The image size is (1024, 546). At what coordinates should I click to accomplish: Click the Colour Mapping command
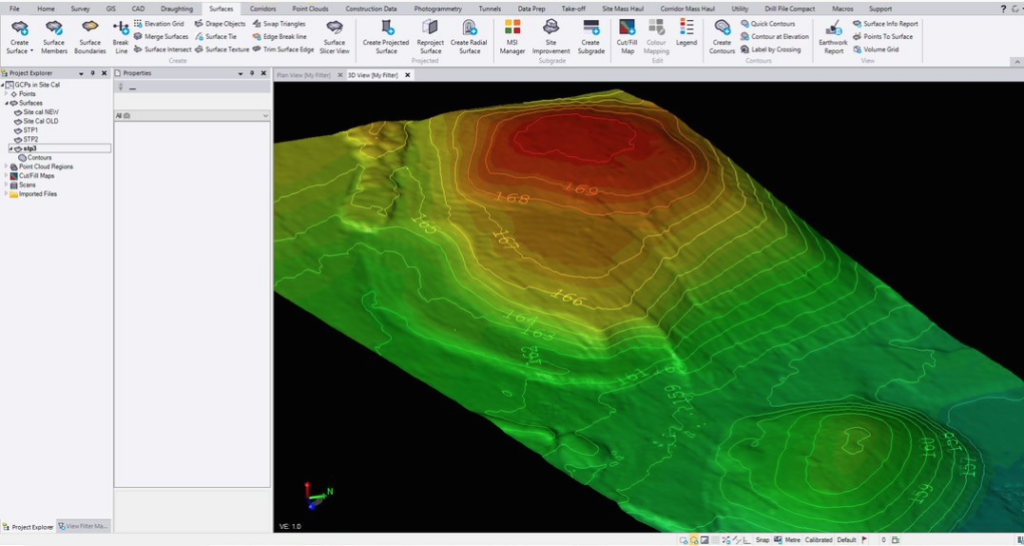(x=656, y=37)
